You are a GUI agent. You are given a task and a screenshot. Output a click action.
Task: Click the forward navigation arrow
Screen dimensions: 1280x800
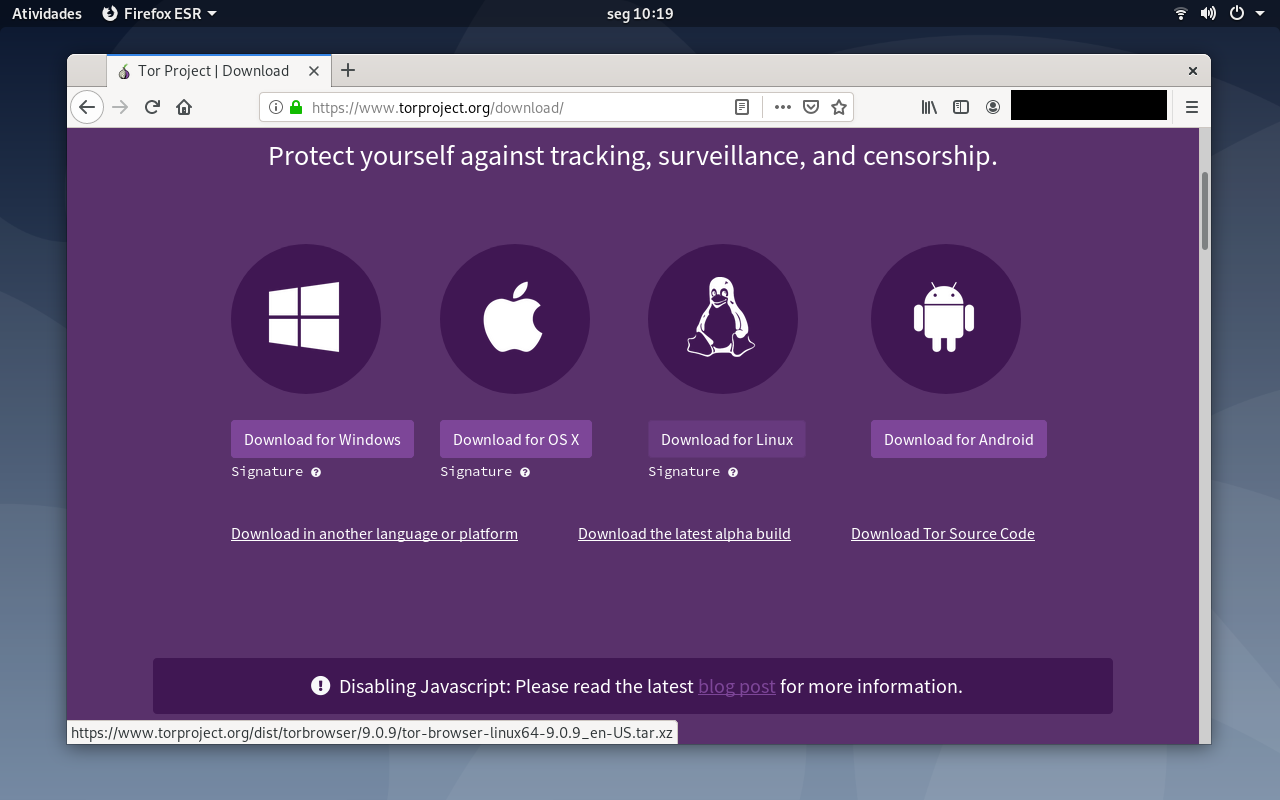[x=120, y=107]
